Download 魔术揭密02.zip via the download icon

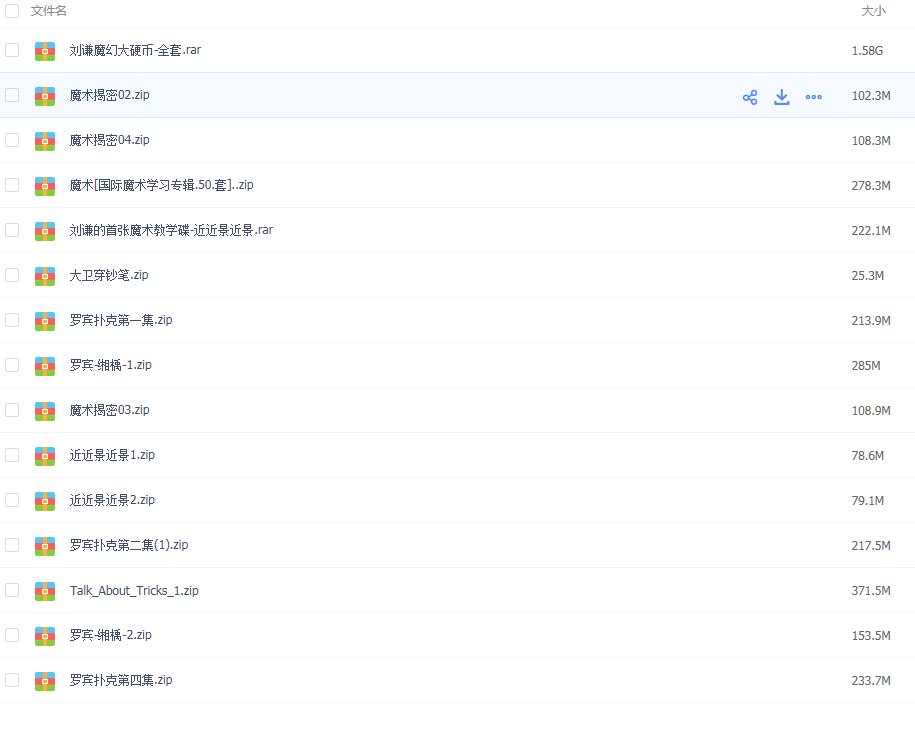(781, 97)
